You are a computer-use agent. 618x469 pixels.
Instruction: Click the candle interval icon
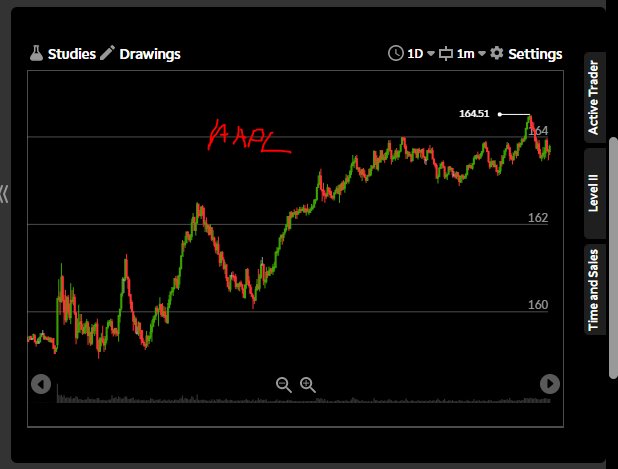tap(446, 54)
